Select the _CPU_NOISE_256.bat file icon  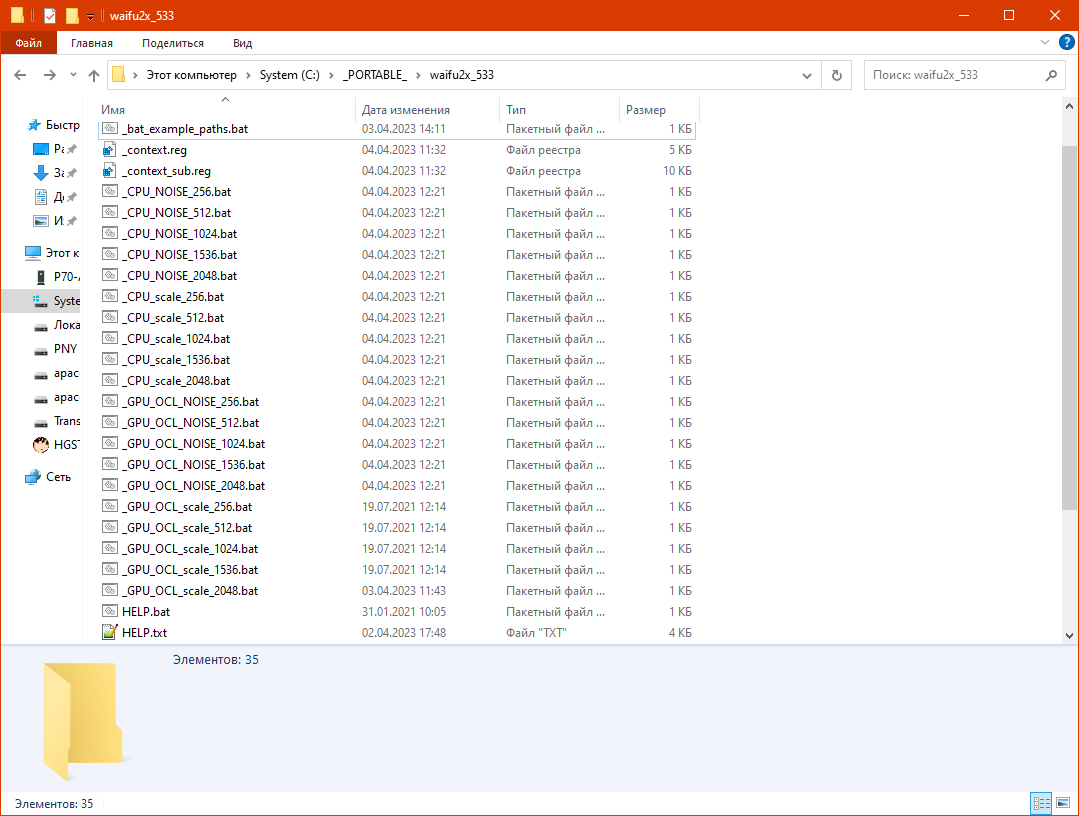coord(109,191)
